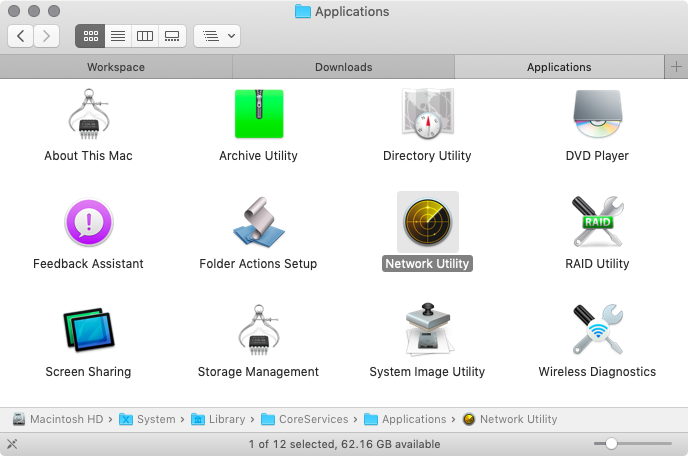
Task: Go back to the previous folder
Action: pyautogui.click(x=21, y=36)
